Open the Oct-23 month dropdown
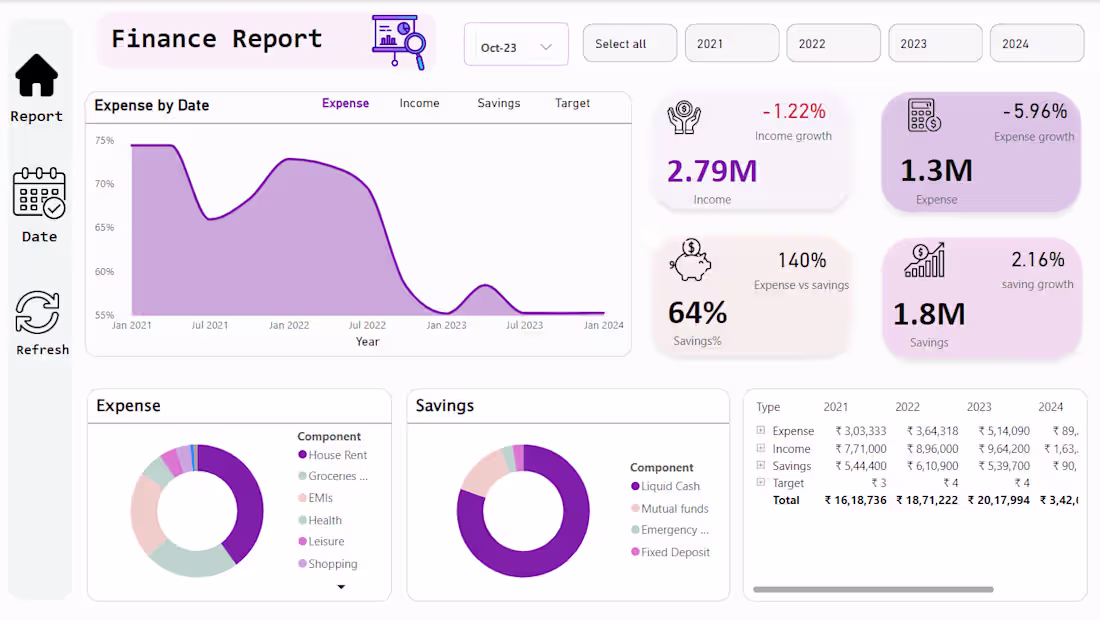The image size is (1100, 620). point(516,46)
